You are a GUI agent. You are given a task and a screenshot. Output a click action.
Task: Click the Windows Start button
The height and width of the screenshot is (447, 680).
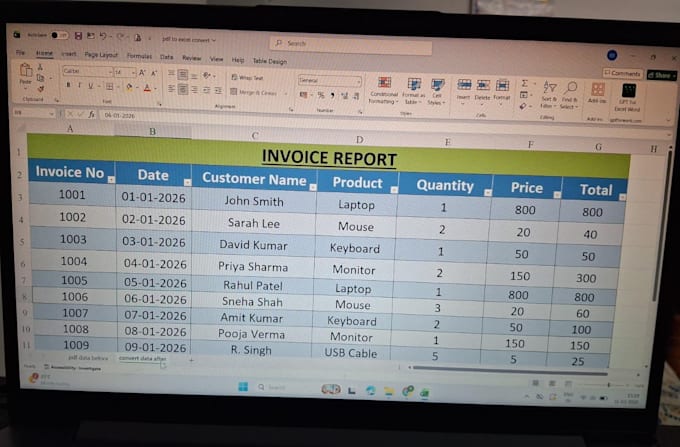pos(243,386)
